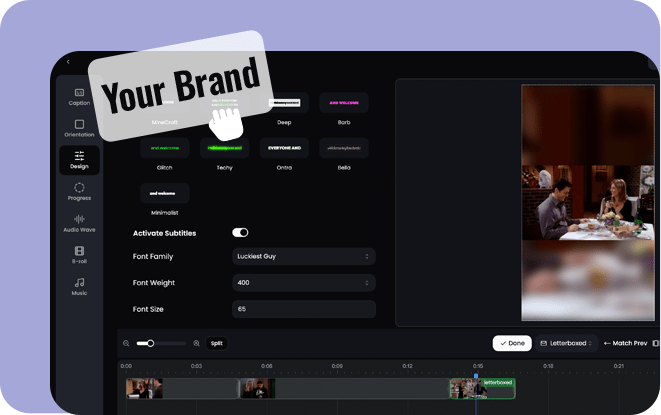Open the Audio Wave panel

tap(79, 223)
